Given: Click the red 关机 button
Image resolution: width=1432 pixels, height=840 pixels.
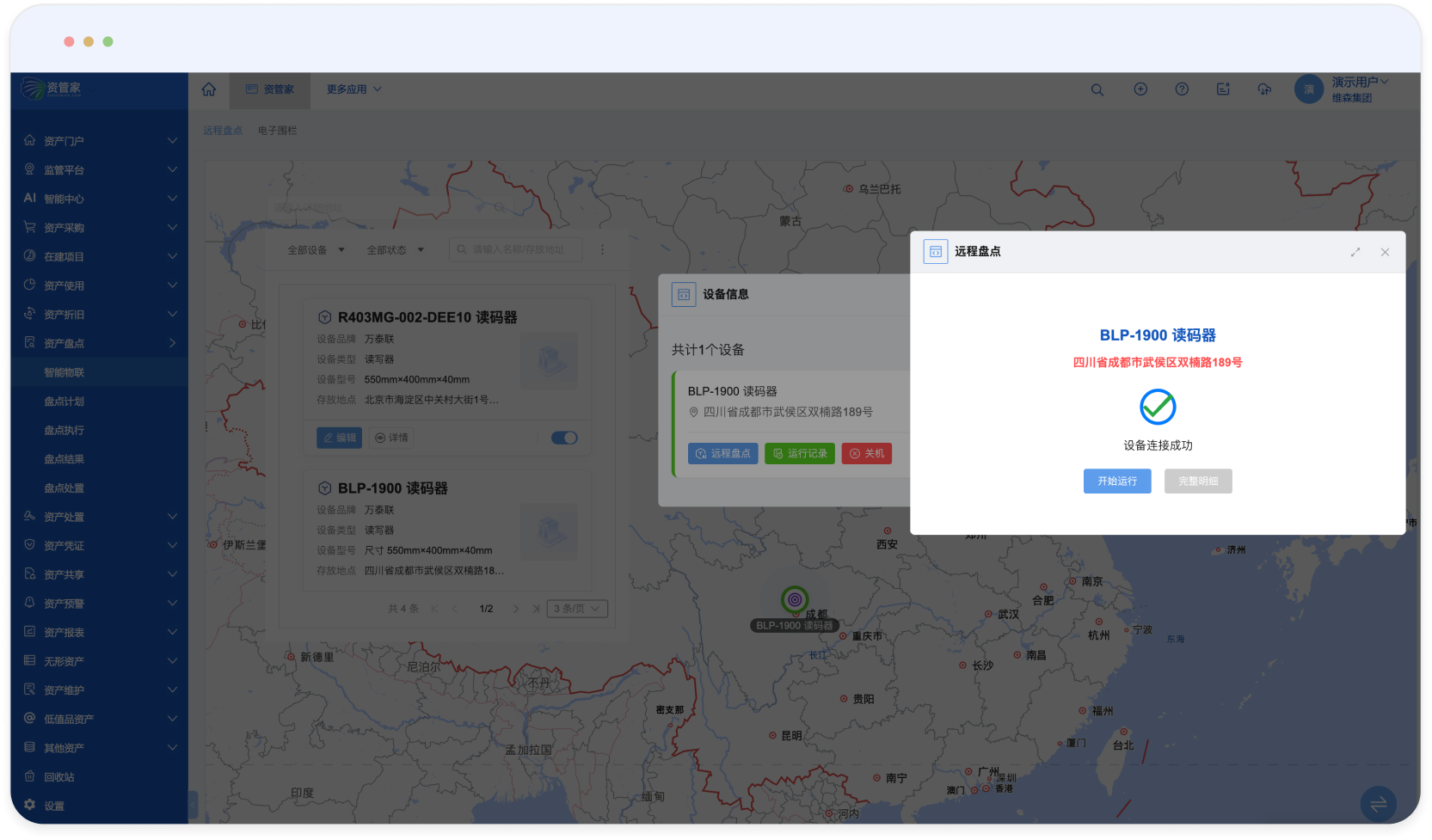Looking at the screenshot, I should tap(867, 454).
